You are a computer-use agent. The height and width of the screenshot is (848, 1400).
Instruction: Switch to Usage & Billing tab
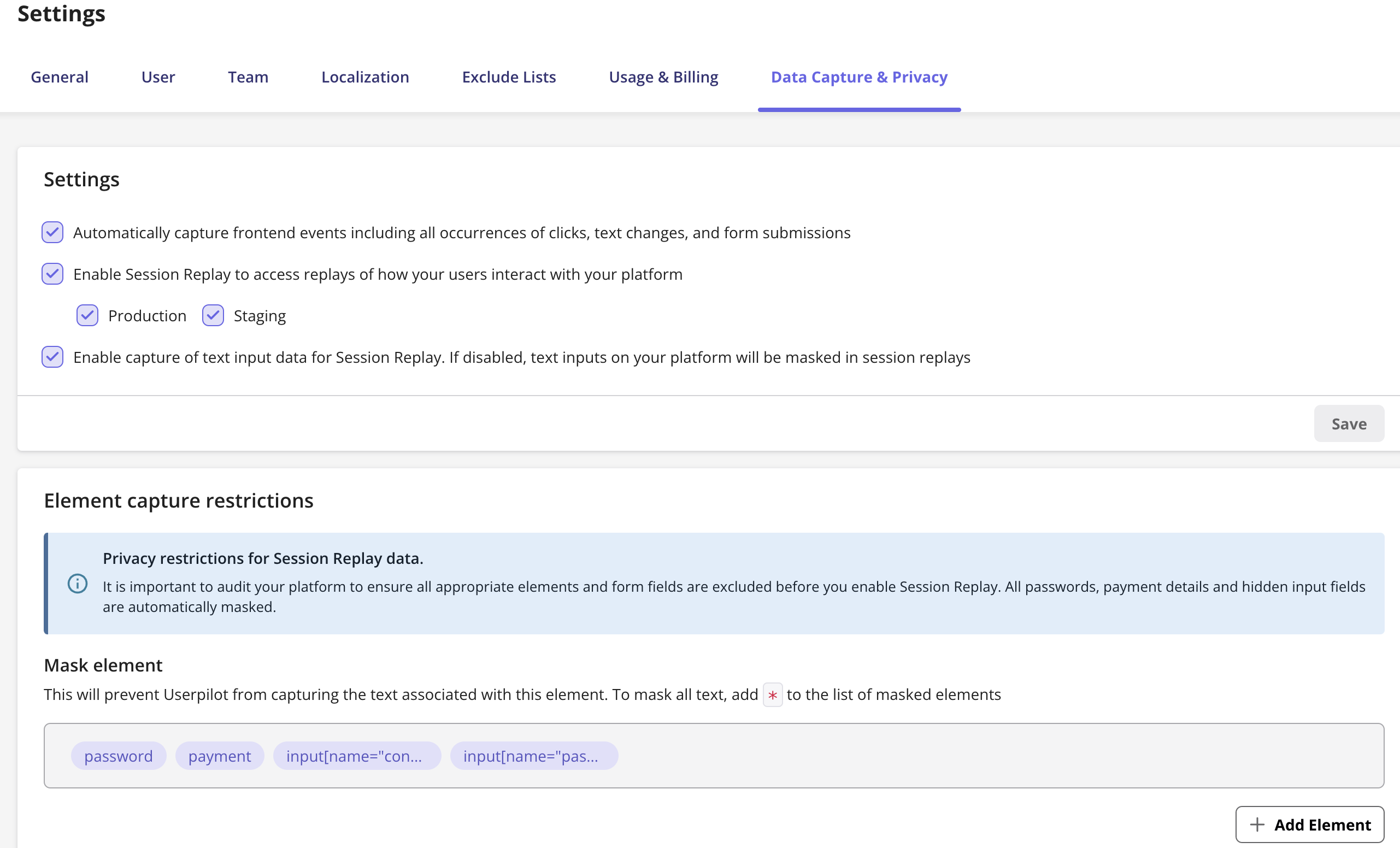click(x=663, y=76)
